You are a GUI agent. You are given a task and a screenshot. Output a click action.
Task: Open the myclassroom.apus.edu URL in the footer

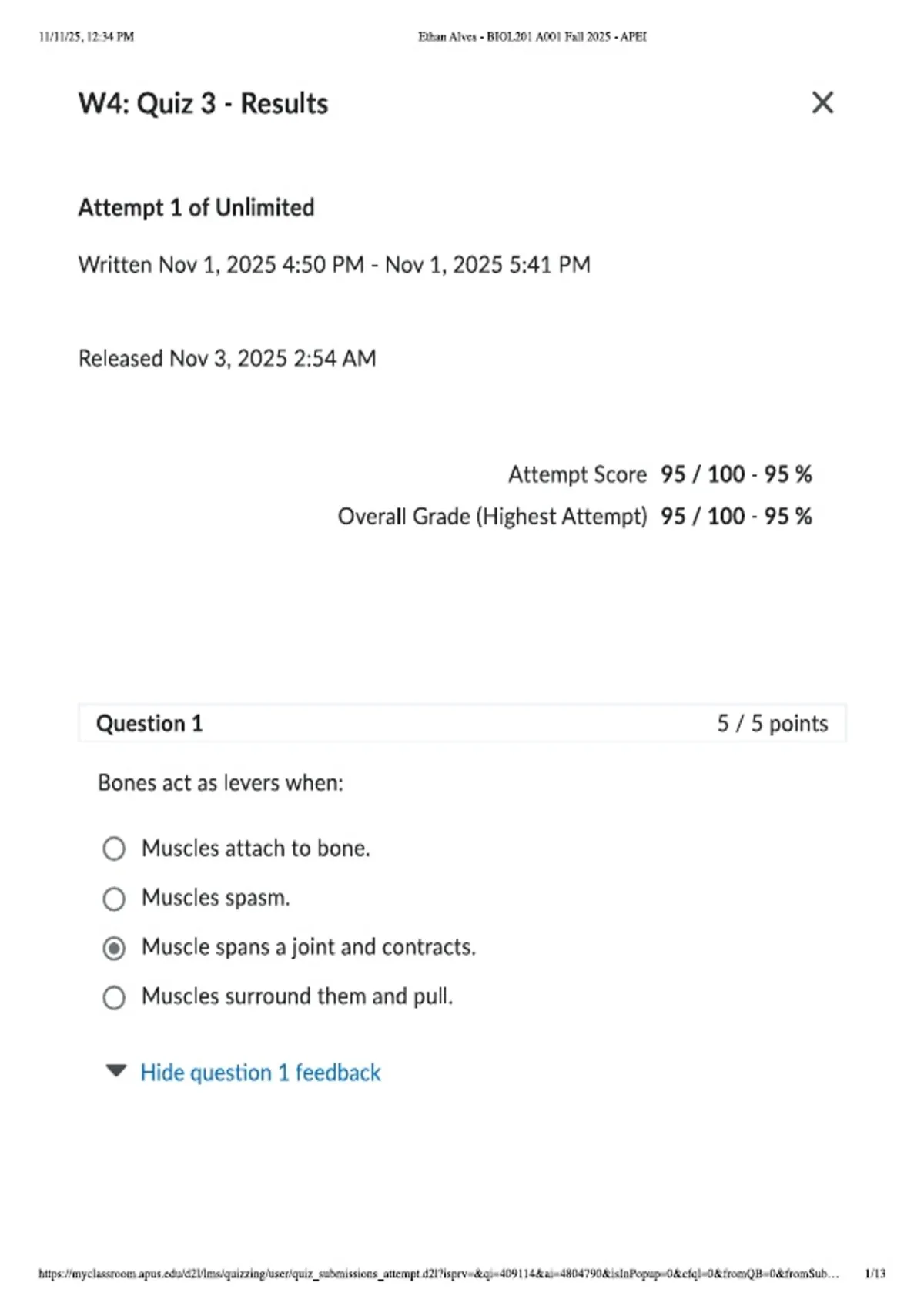pos(439,1274)
